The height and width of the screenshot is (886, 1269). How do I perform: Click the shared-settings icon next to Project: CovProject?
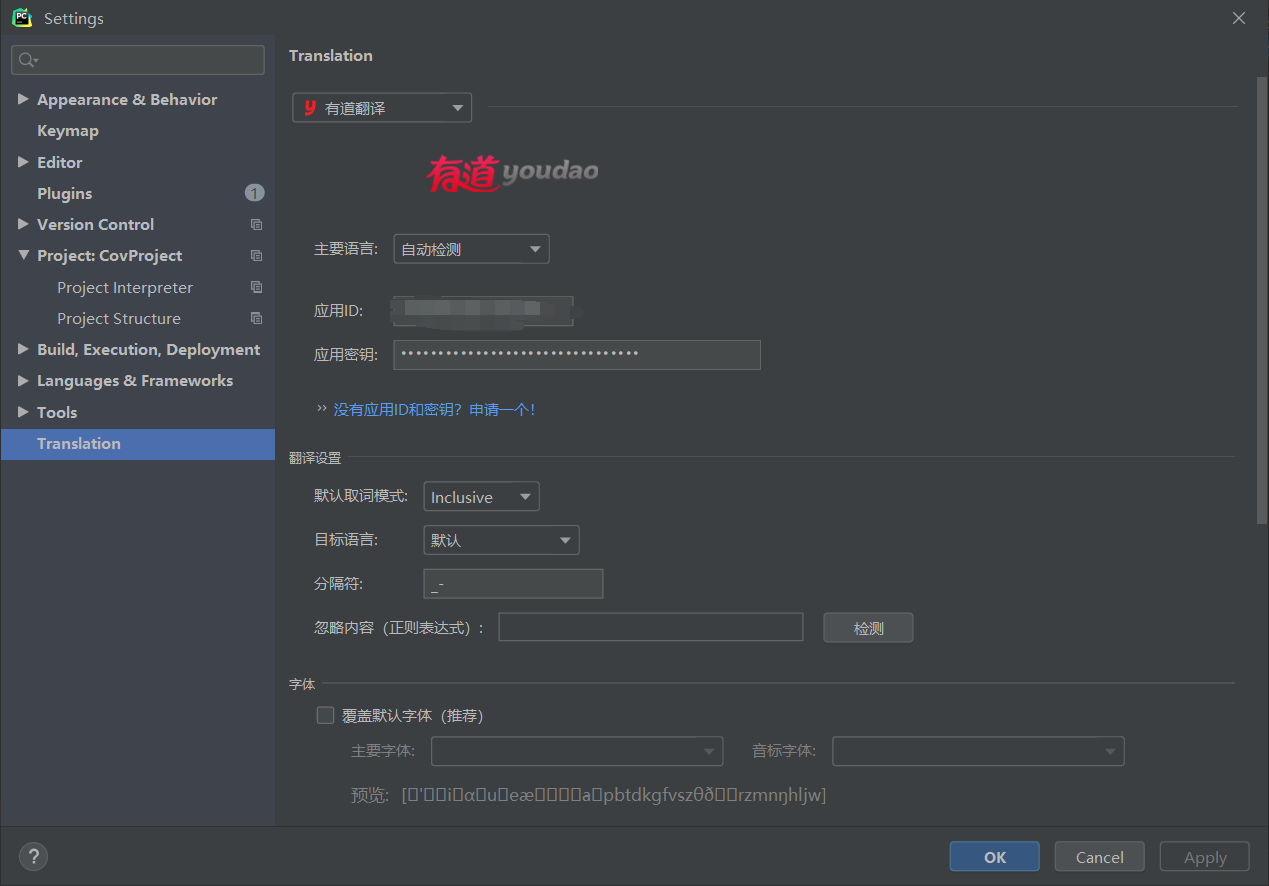click(x=257, y=255)
